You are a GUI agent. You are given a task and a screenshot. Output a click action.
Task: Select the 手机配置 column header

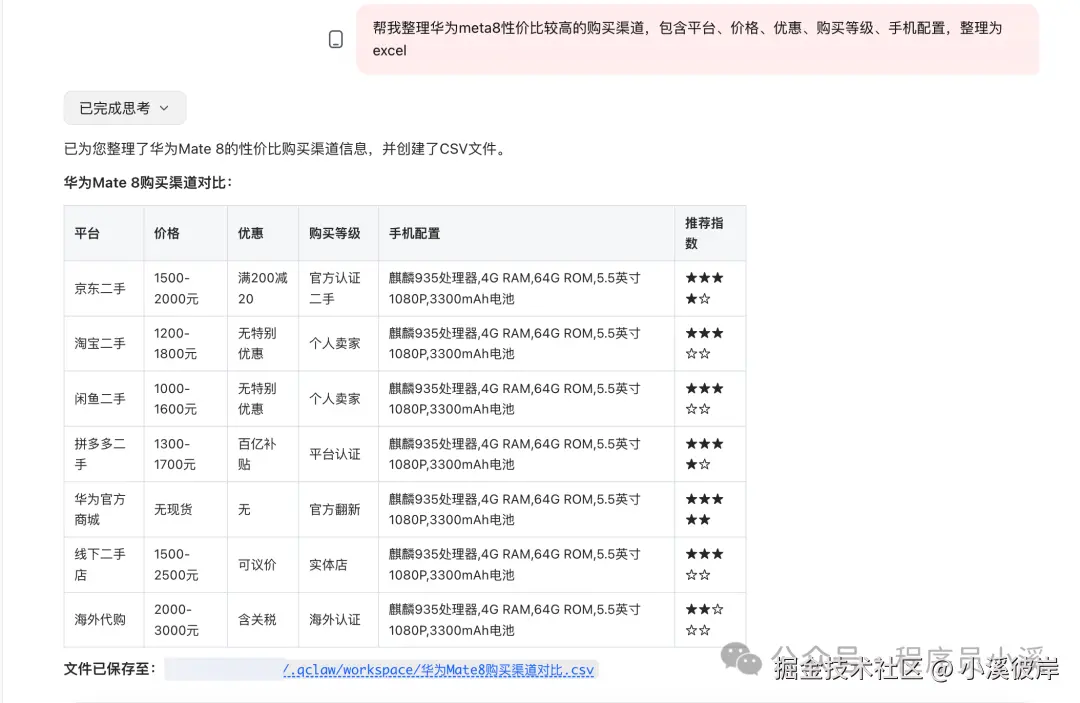[526, 233]
